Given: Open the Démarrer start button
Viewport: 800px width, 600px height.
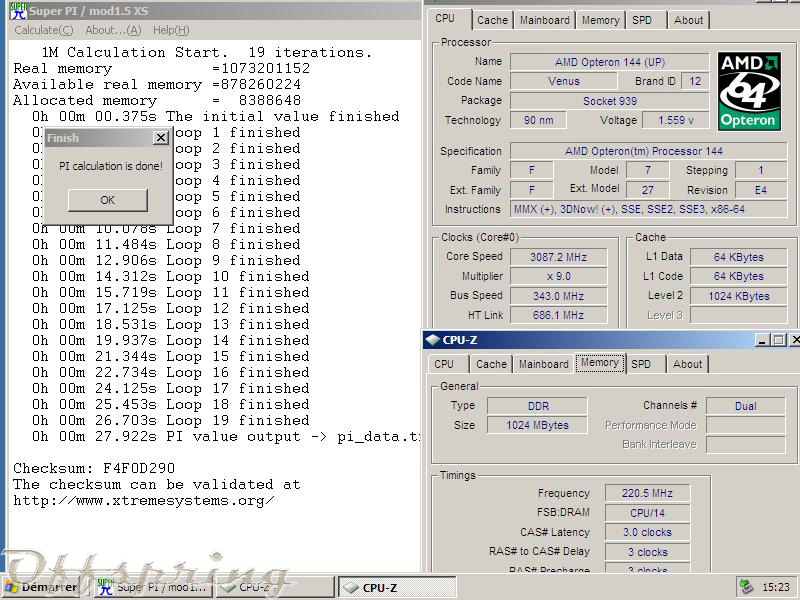Looking at the screenshot, I should pos(41,587).
